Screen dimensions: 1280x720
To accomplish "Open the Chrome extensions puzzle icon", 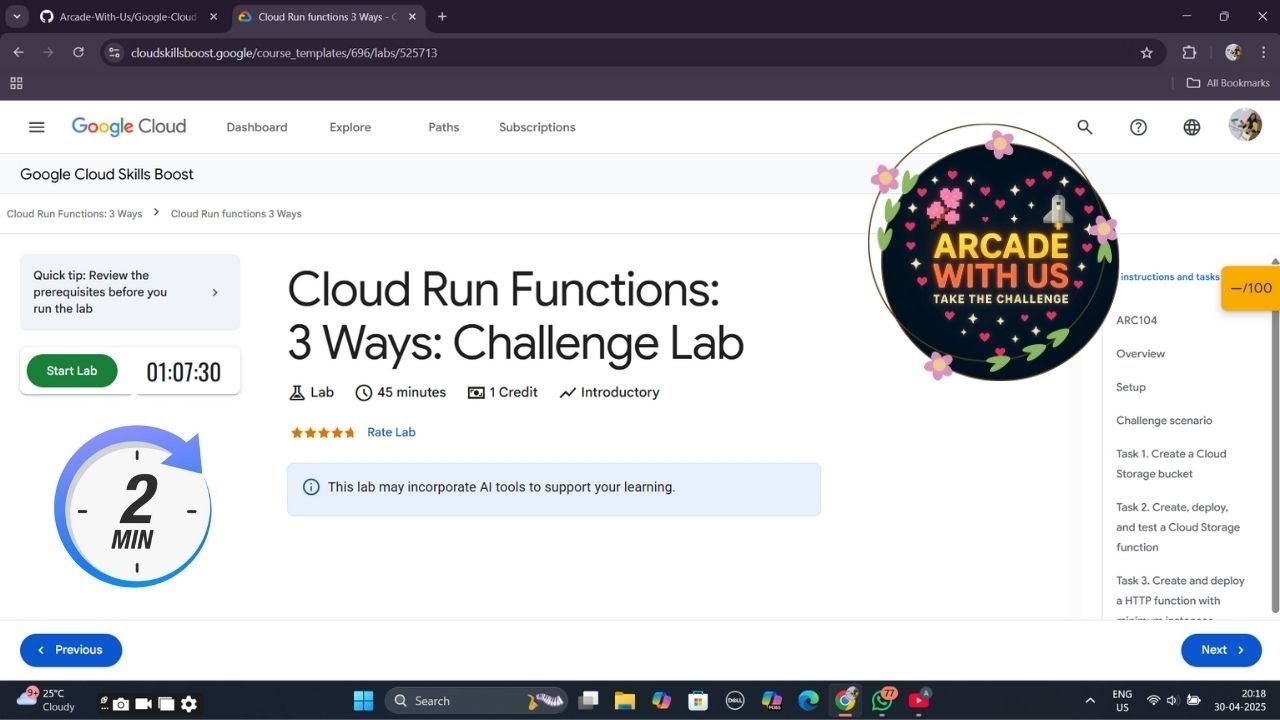I will (x=1189, y=53).
